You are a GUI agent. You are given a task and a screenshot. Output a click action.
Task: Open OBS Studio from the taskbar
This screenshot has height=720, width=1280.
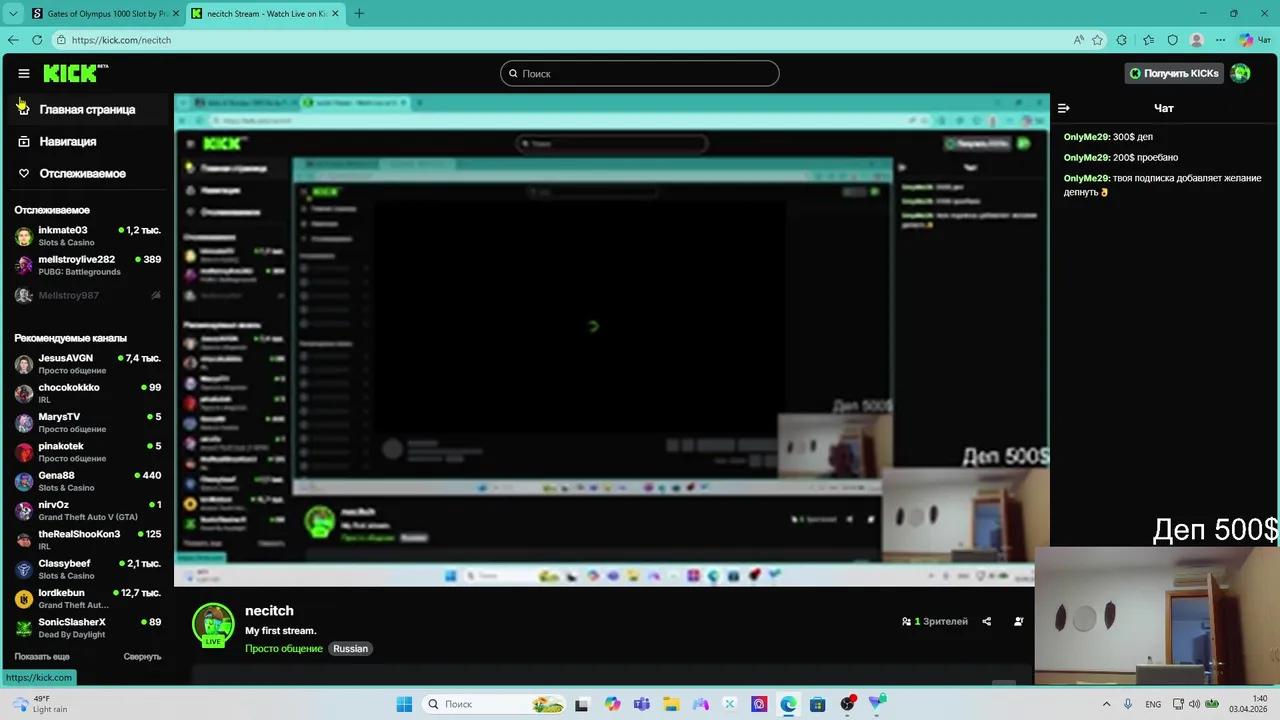click(848, 704)
